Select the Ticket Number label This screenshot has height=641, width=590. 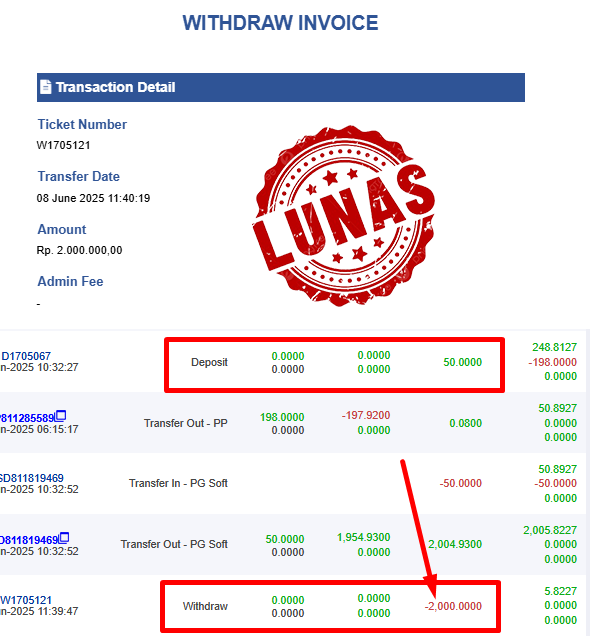[x=82, y=124]
